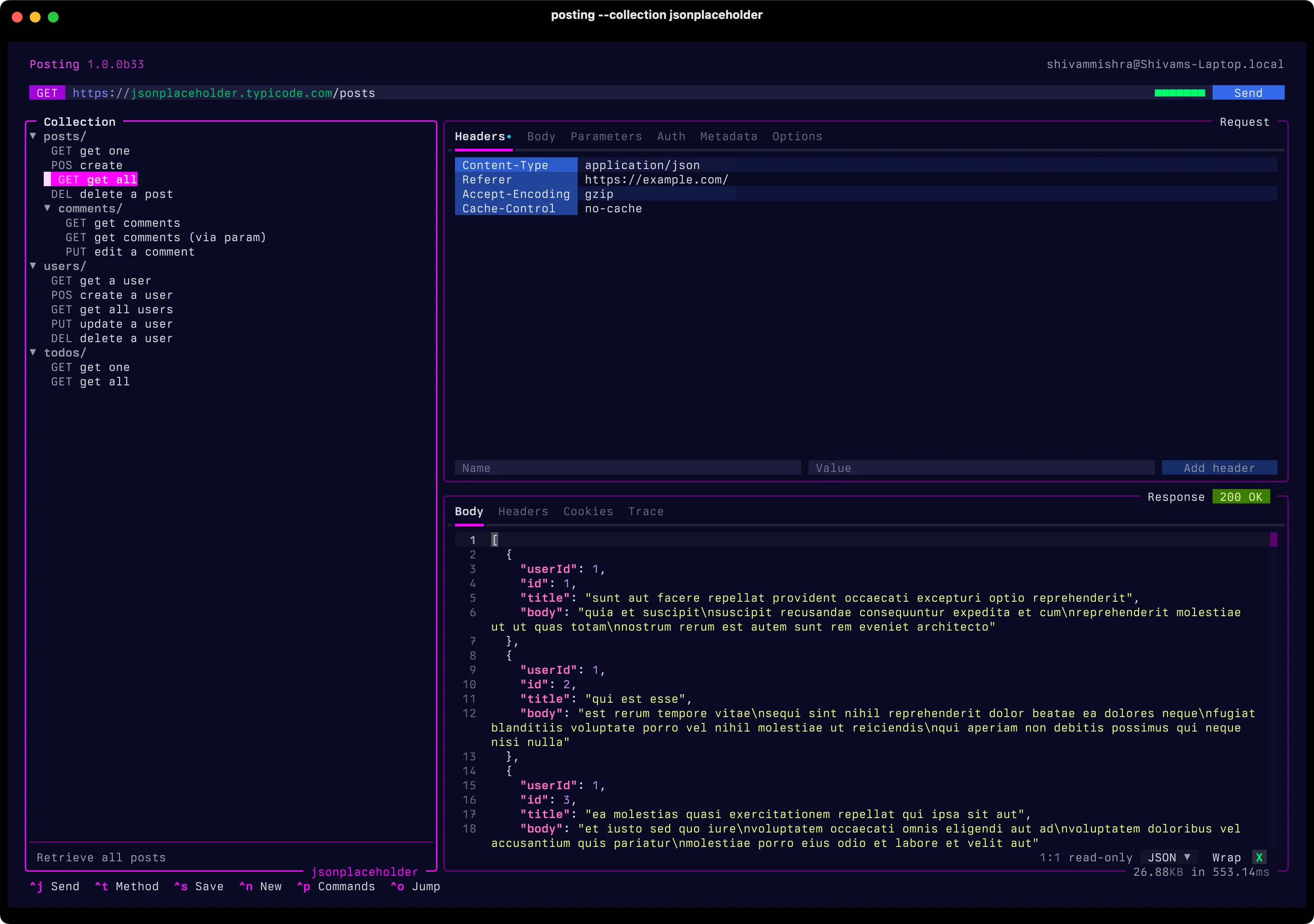Screen dimensions: 1314x924
Task: Collapse the todos/ folder triangle
Action: (33, 352)
